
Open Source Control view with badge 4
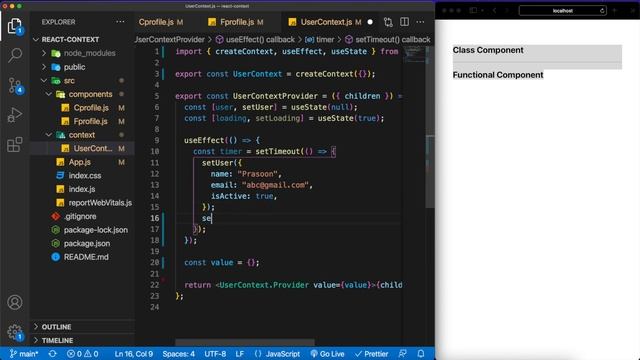(x=15, y=85)
